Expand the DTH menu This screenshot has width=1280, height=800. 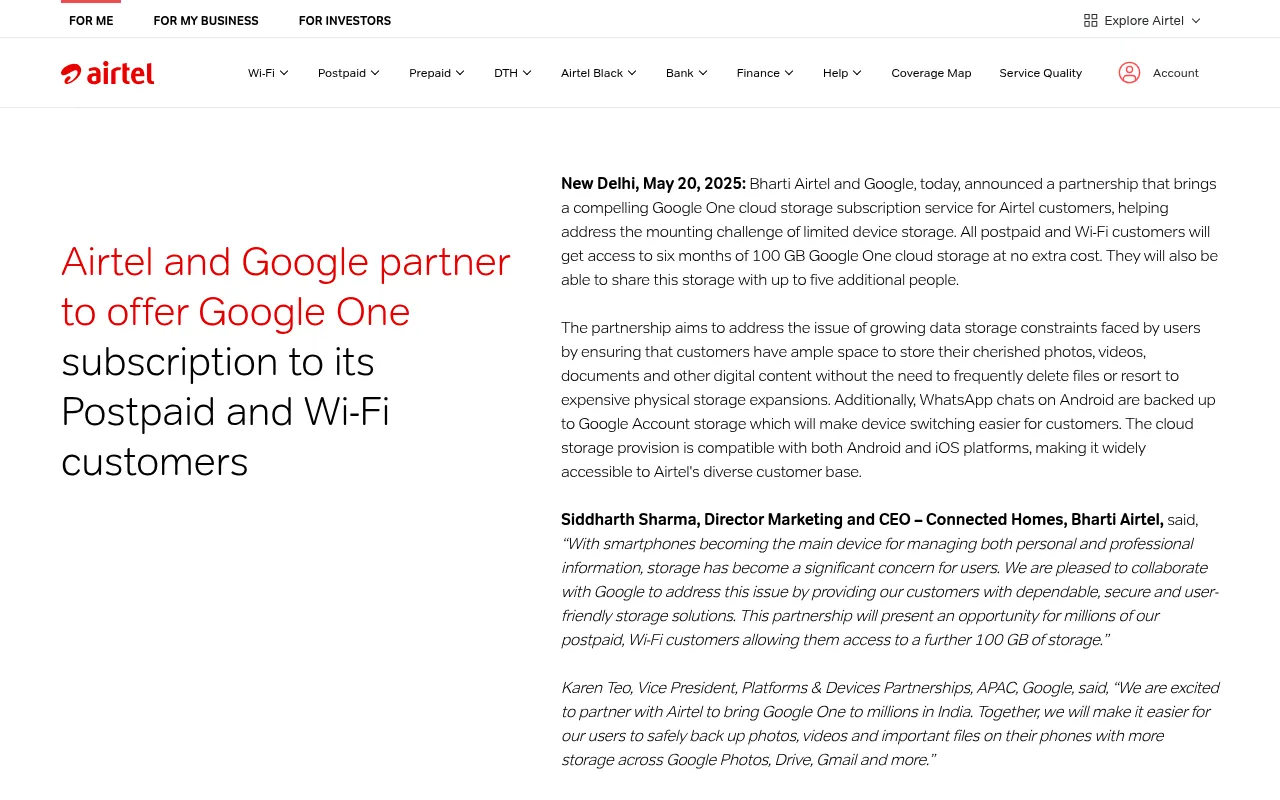[x=513, y=73]
